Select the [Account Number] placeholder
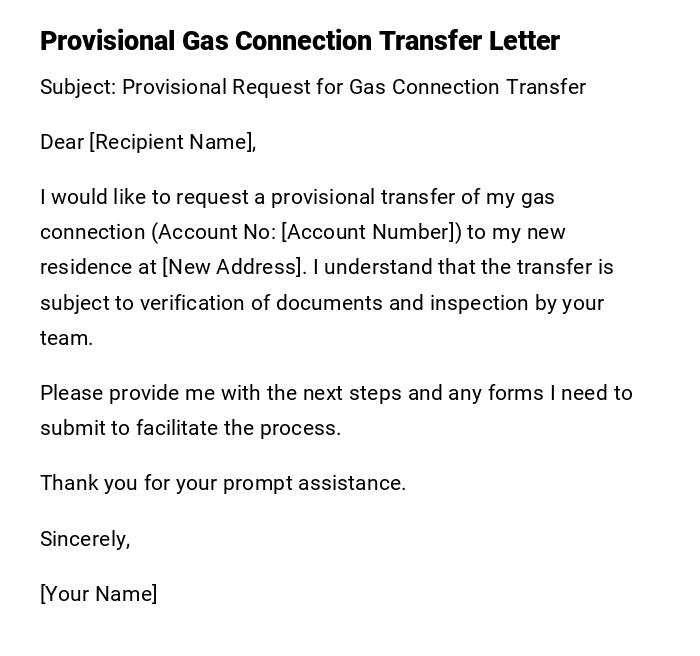The image size is (700, 656). point(368,232)
